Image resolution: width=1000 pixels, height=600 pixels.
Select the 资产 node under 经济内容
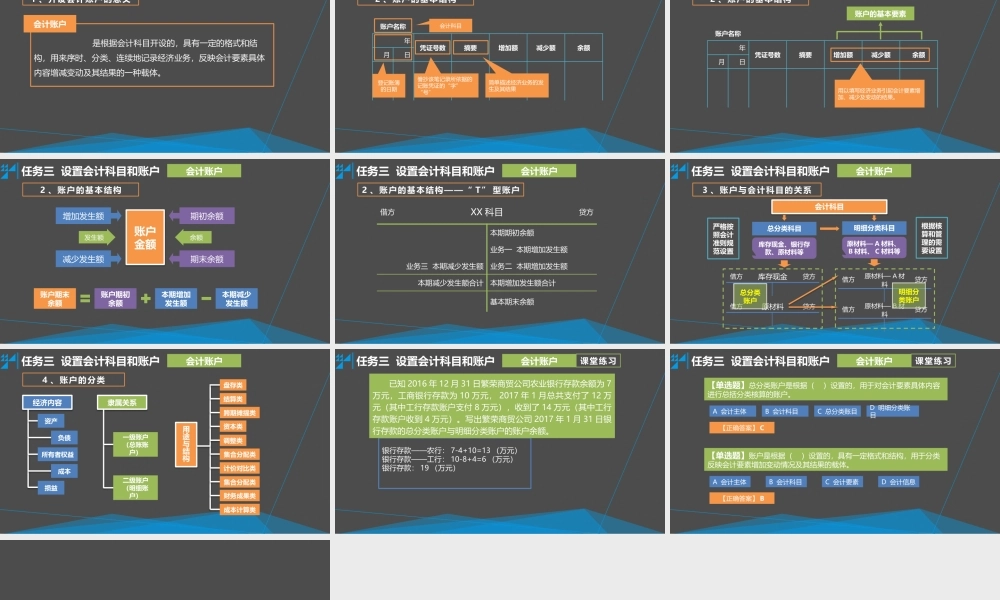(x=53, y=421)
